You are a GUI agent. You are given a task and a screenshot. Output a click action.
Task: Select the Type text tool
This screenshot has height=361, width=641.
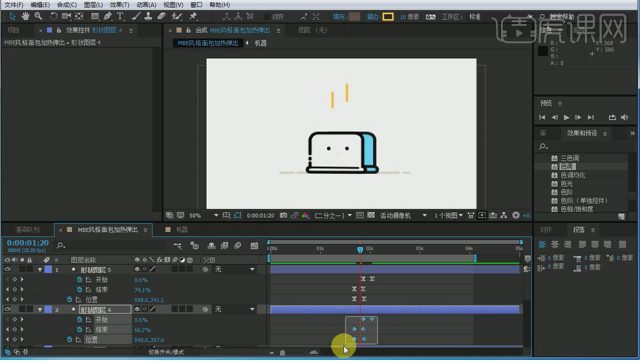(120, 16)
